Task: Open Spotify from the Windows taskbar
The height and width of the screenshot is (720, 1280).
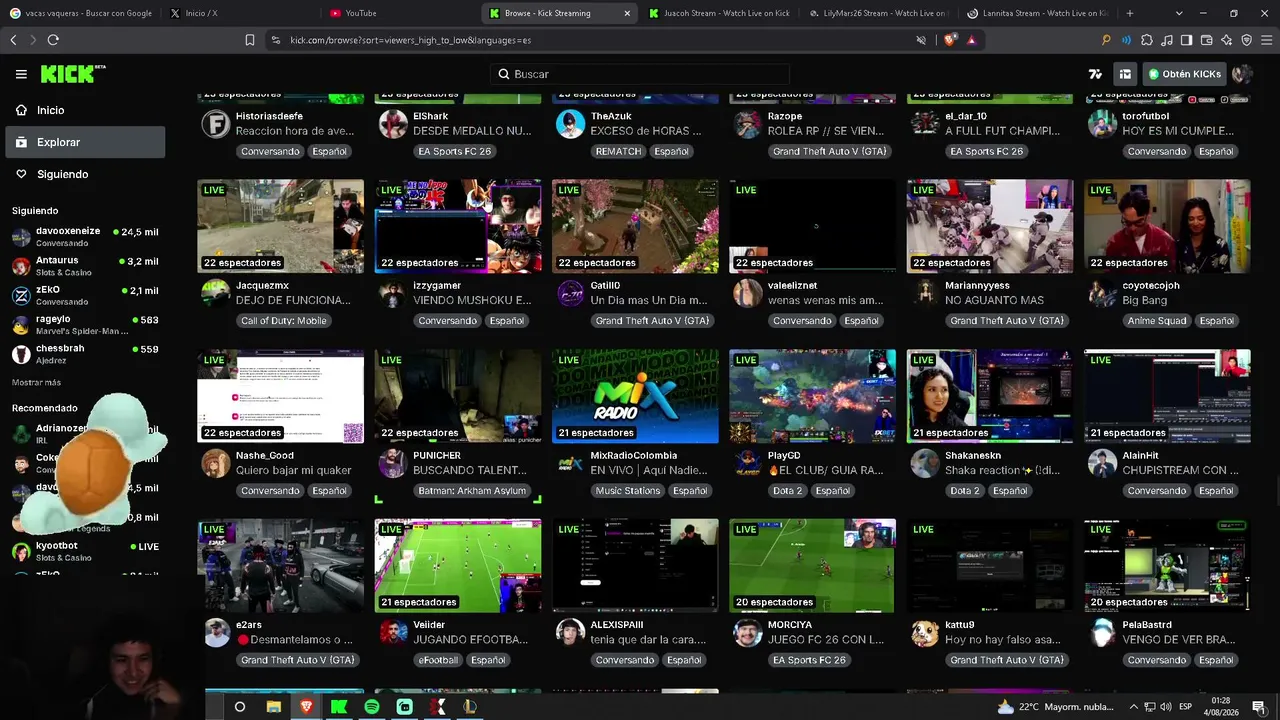Action: click(372, 707)
